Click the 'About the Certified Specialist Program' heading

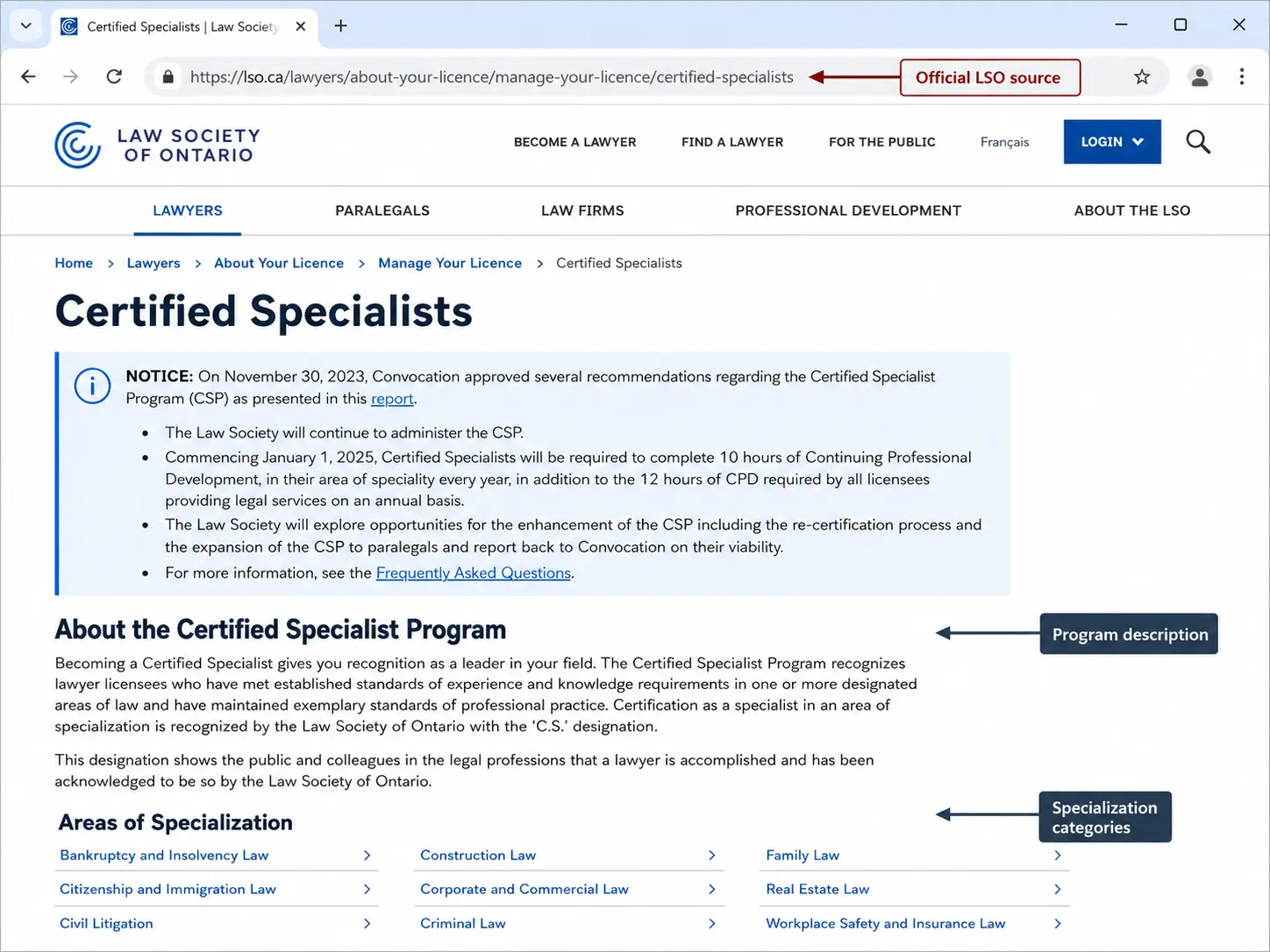[x=281, y=629]
